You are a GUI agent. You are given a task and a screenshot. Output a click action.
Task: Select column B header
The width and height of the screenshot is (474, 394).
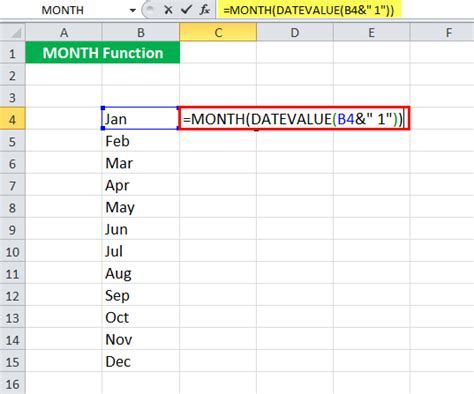coord(141,33)
